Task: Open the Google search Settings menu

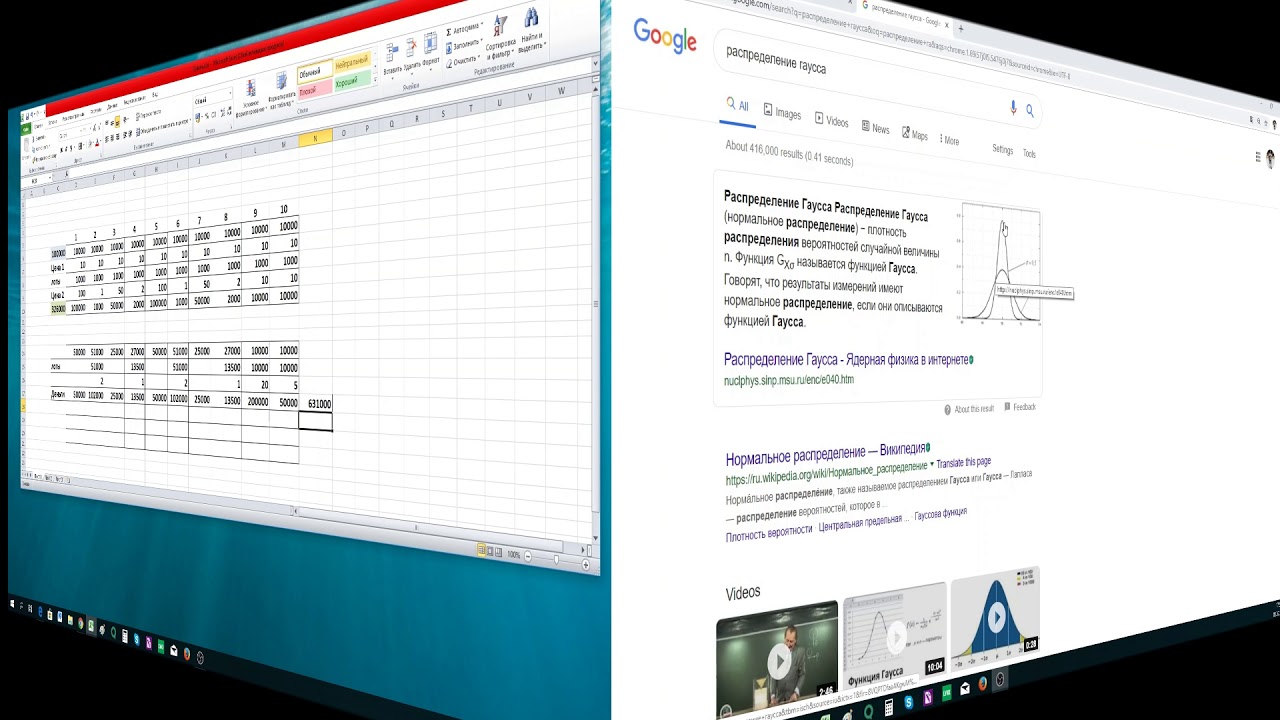Action: [x=1003, y=149]
